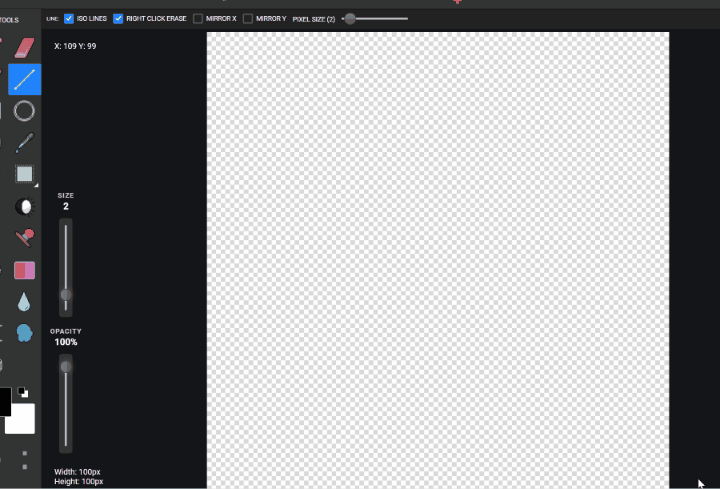Choose the Lighten/Darken tool
The width and height of the screenshot is (720, 489).
coord(24,206)
